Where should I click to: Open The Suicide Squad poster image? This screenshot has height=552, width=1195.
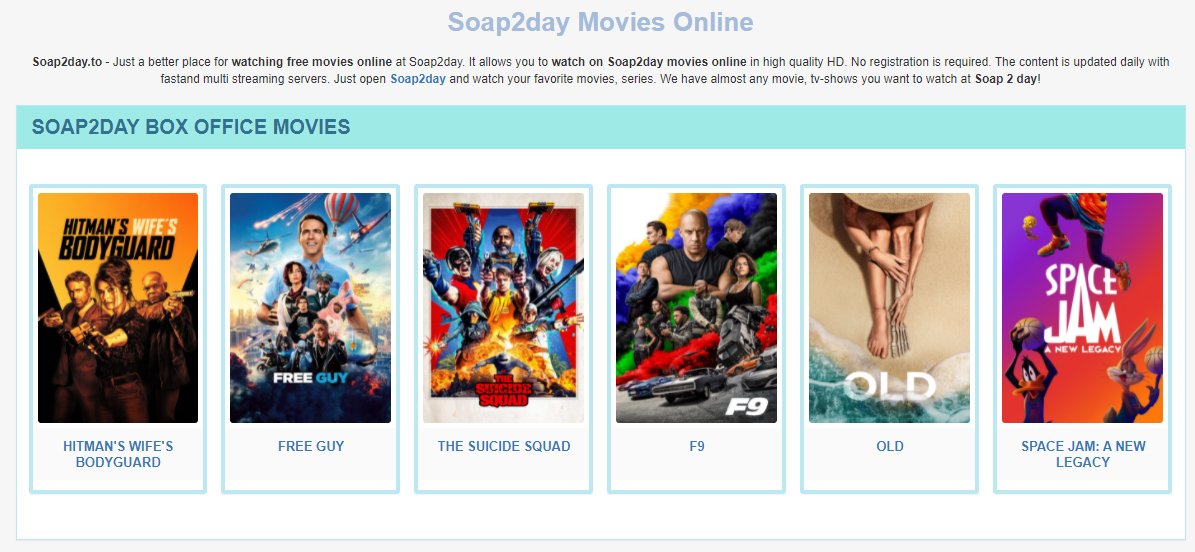pyautogui.click(x=504, y=308)
